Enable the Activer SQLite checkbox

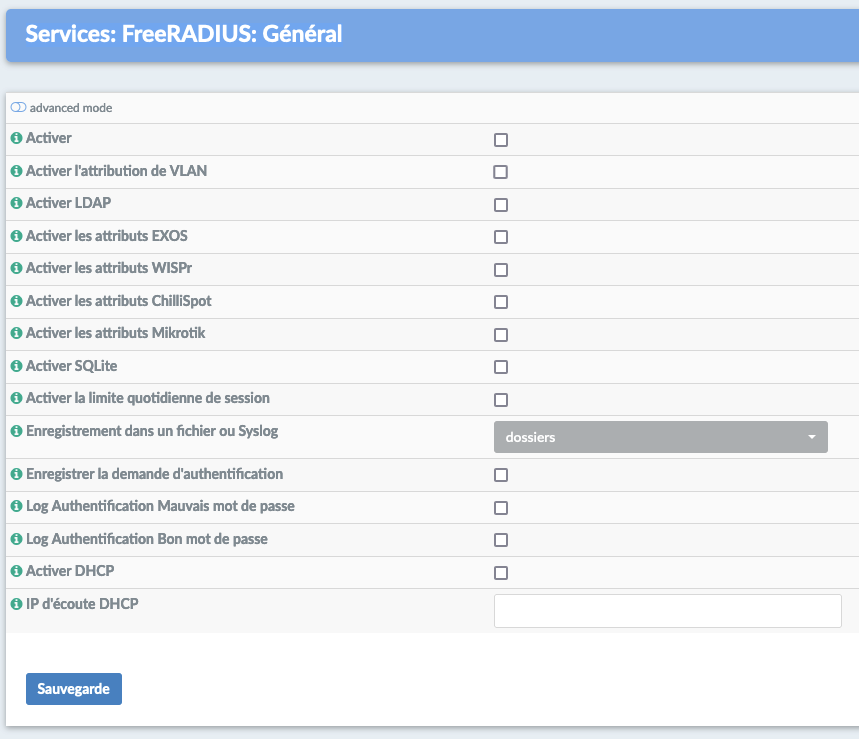coord(501,367)
